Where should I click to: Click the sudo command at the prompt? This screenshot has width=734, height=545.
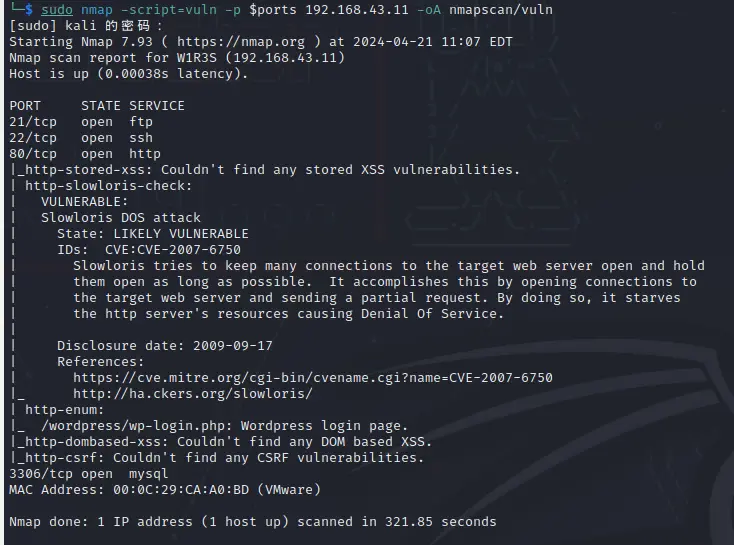pyautogui.click(x=57, y=9)
